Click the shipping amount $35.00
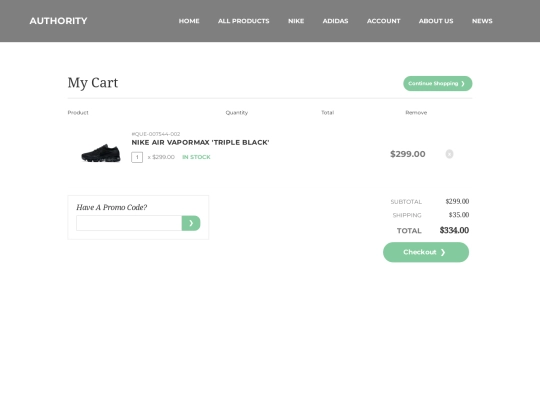Screen dimensions: 540x405 tap(459, 215)
